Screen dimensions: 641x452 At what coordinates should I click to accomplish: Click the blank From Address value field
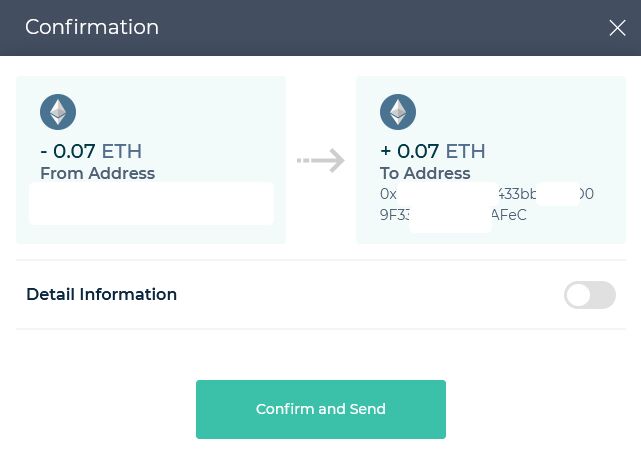tap(151, 203)
